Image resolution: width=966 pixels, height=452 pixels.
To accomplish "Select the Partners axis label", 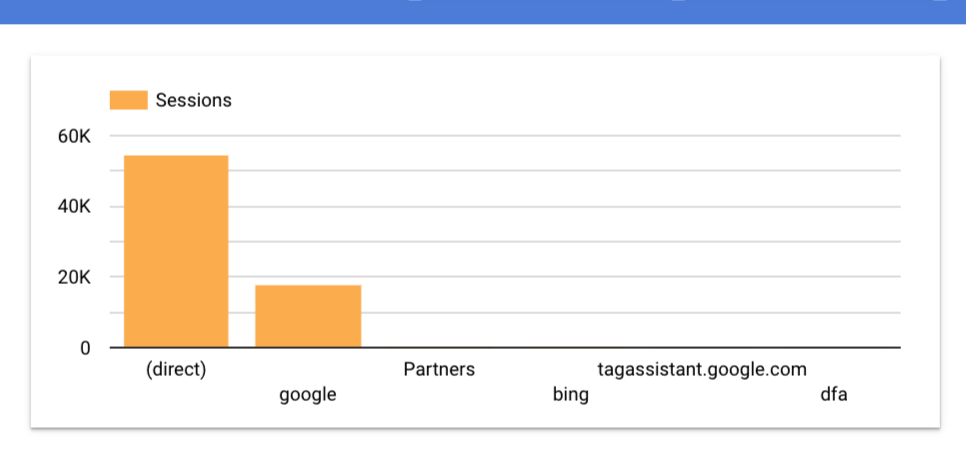I will (439, 369).
